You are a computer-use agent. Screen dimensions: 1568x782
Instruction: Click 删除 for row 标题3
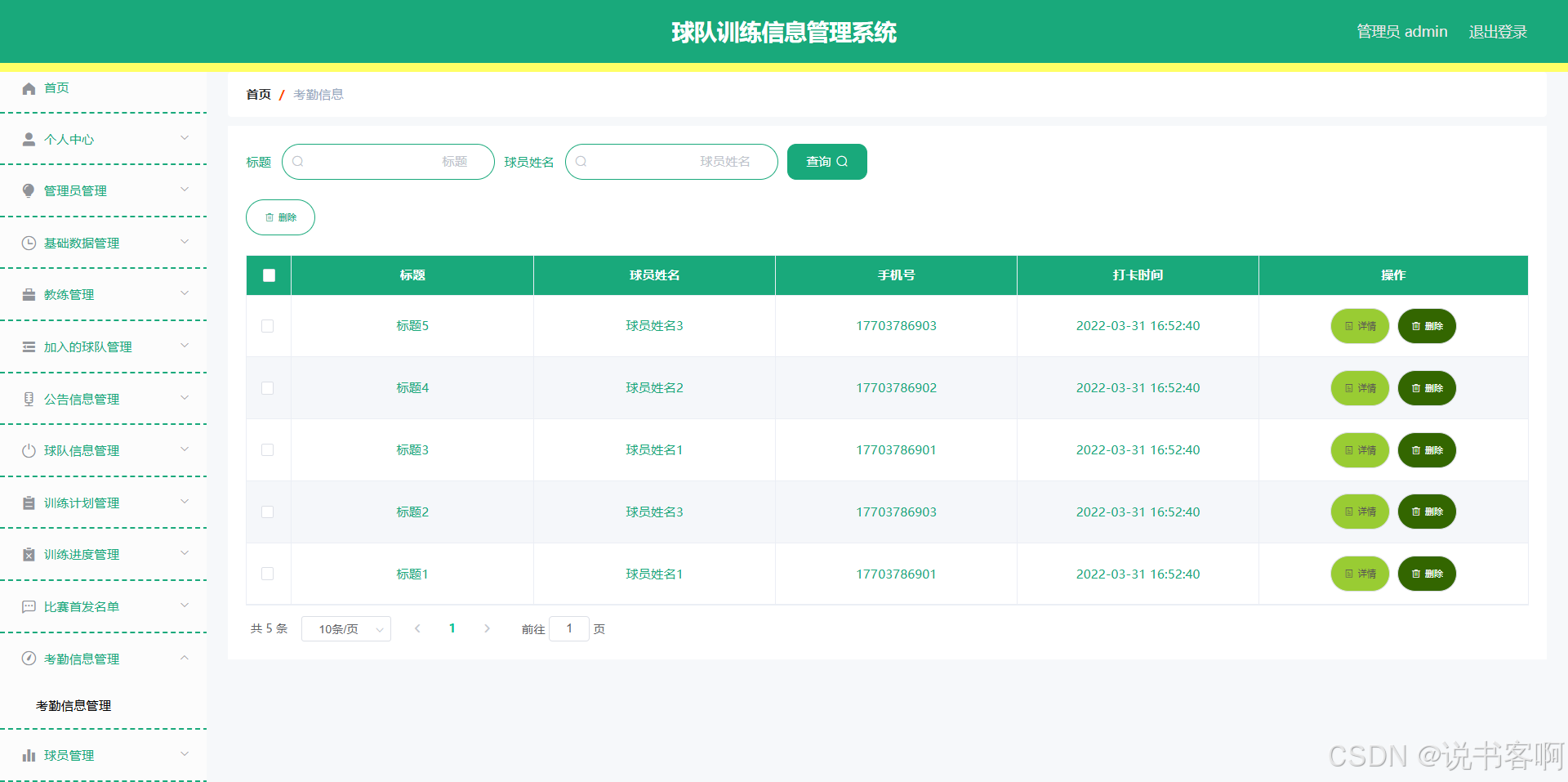1427,450
